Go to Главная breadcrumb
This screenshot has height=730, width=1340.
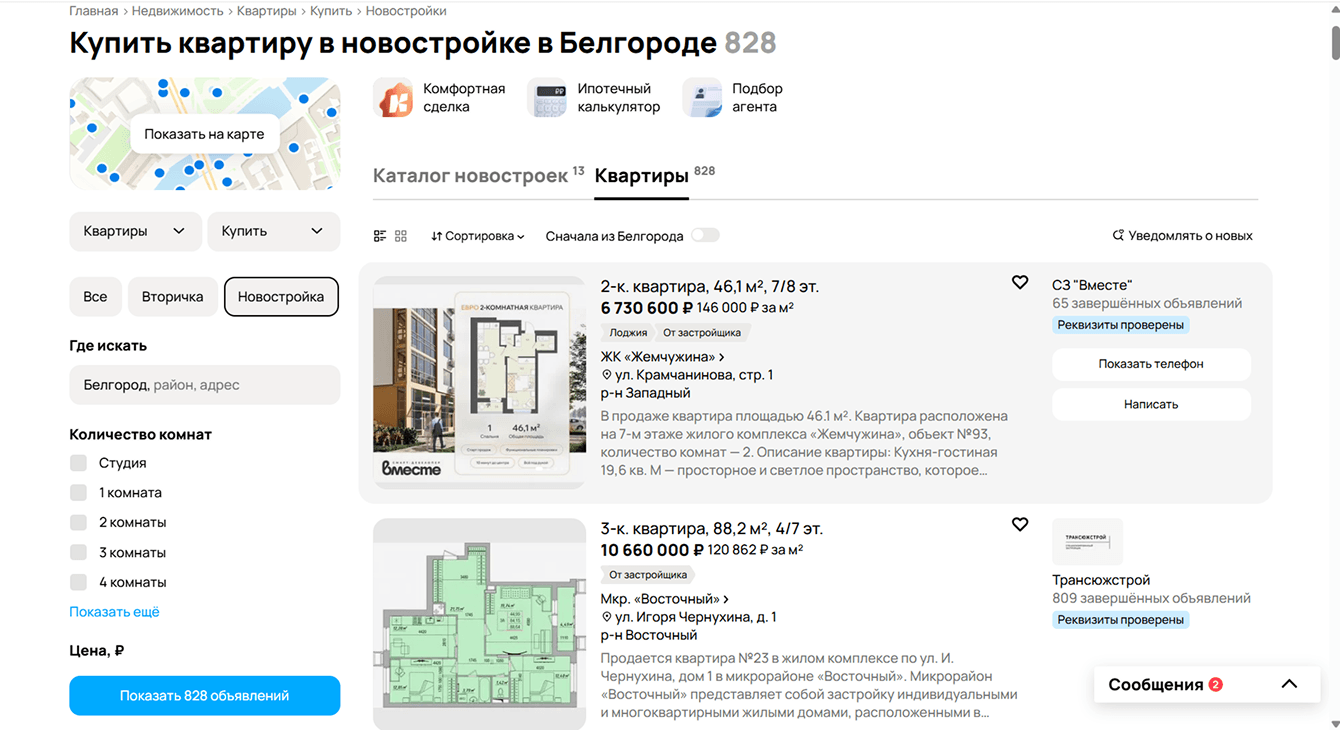point(93,11)
